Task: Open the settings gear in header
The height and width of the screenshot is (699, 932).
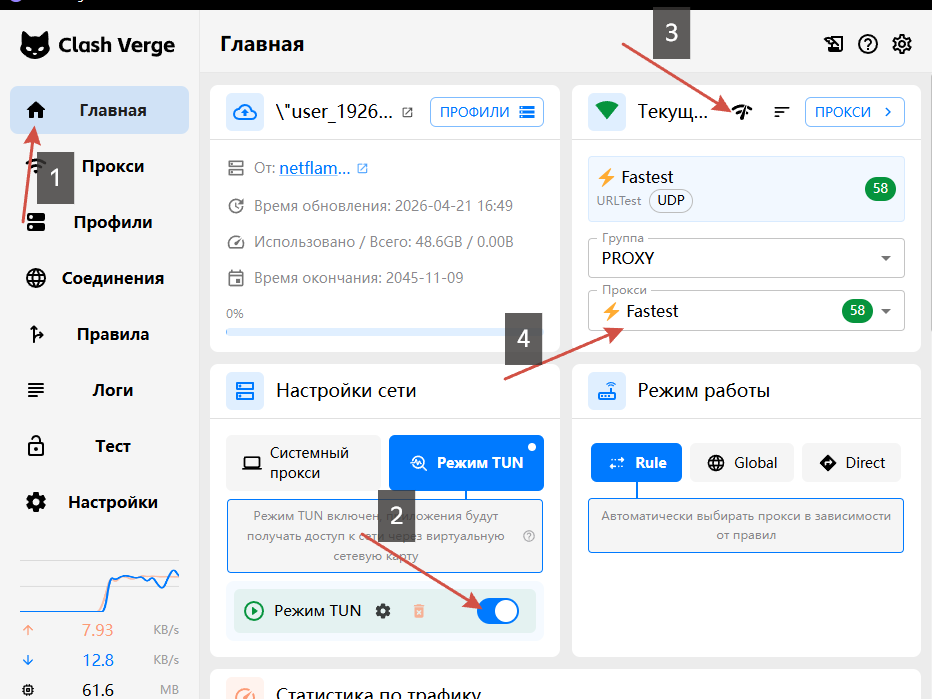Action: pyautogui.click(x=902, y=44)
